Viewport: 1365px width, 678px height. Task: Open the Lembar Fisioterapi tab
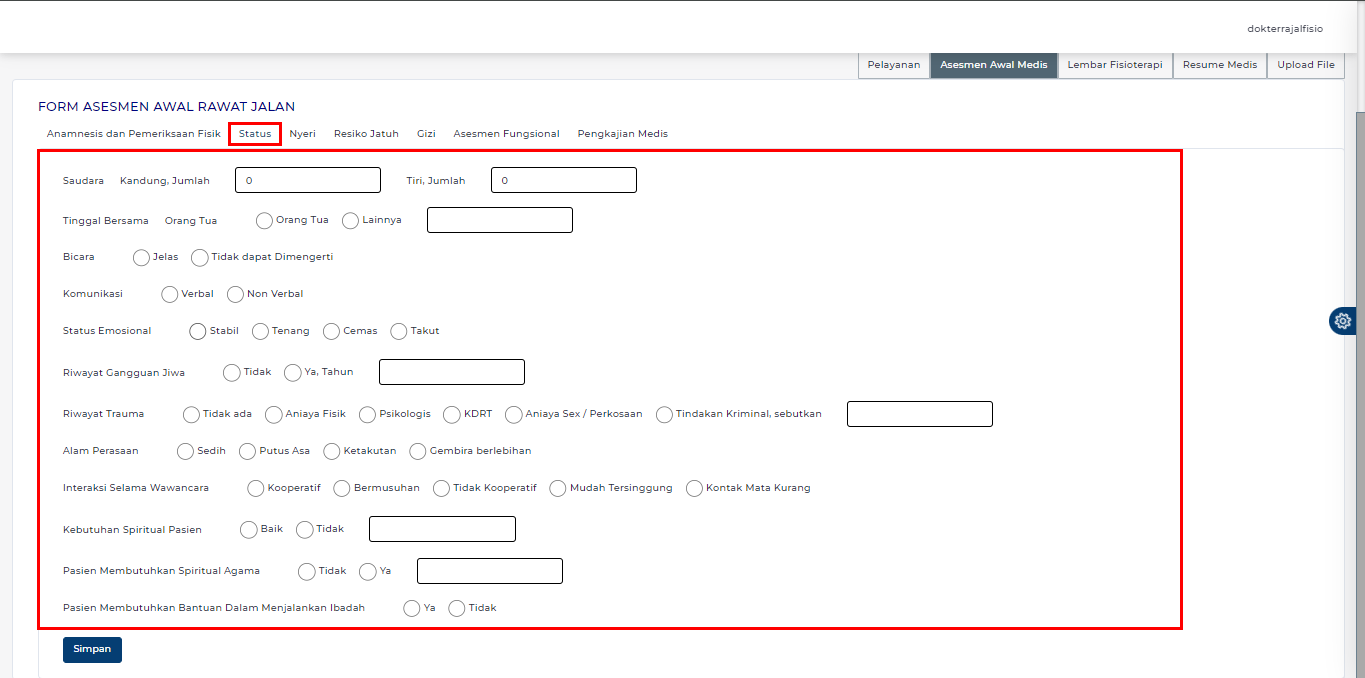[x=1114, y=65]
